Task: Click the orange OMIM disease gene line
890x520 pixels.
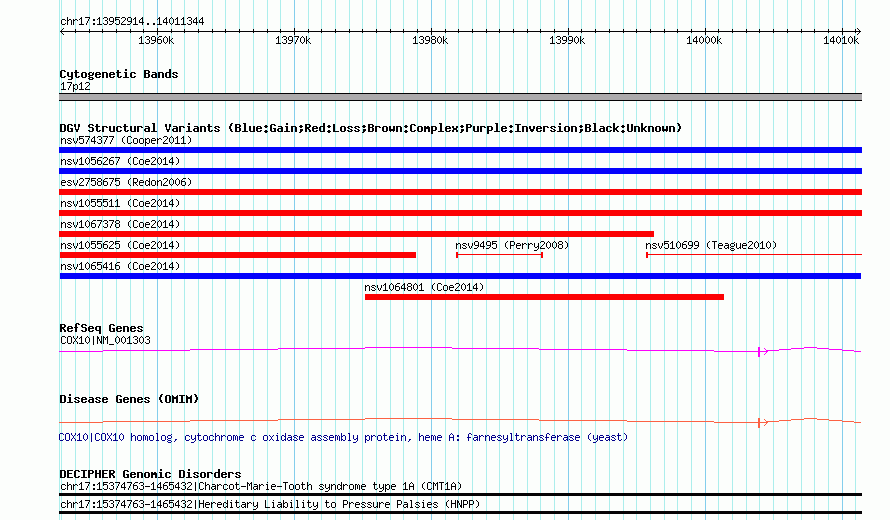Action: pyautogui.click(x=460, y=421)
